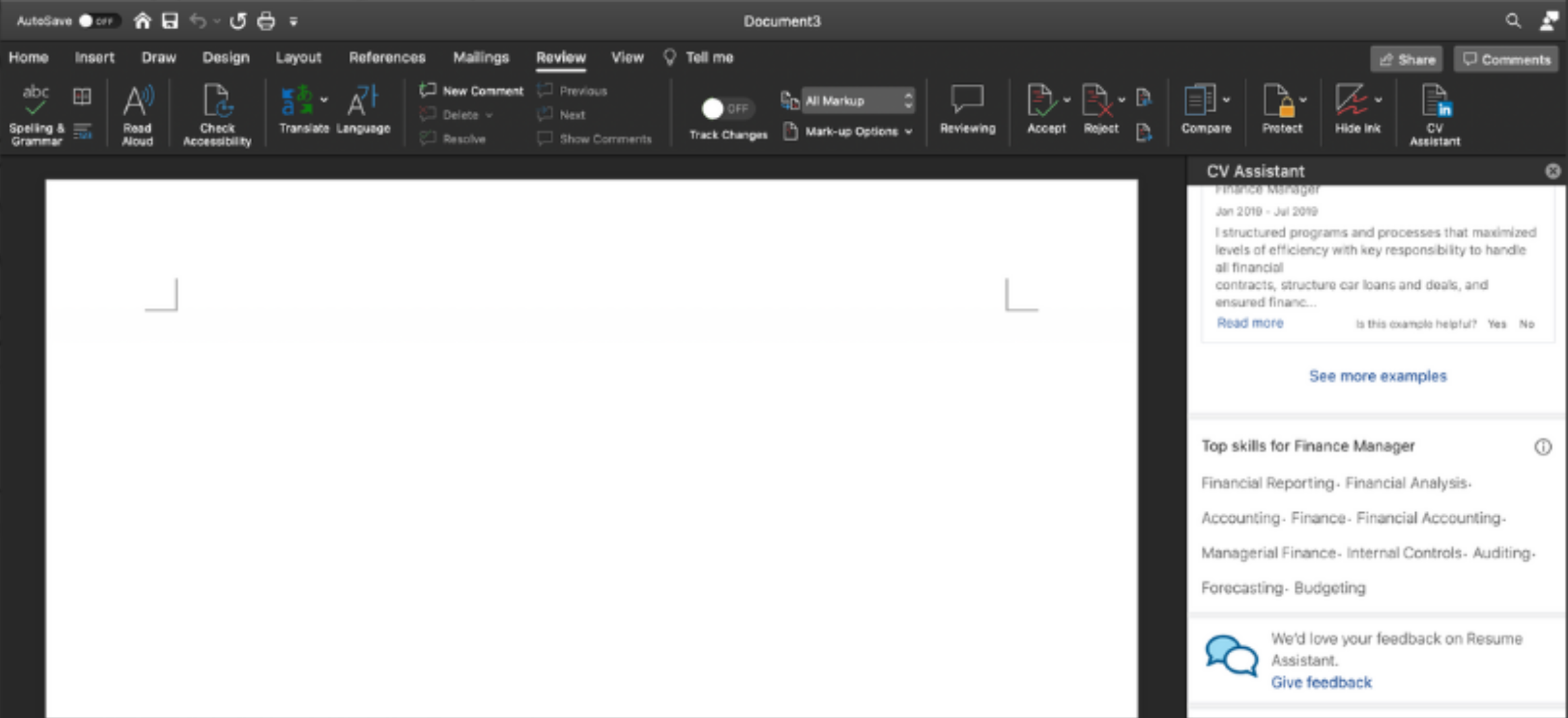
Task: Go to the Layout tab
Action: pyautogui.click(x=299, y=58)
